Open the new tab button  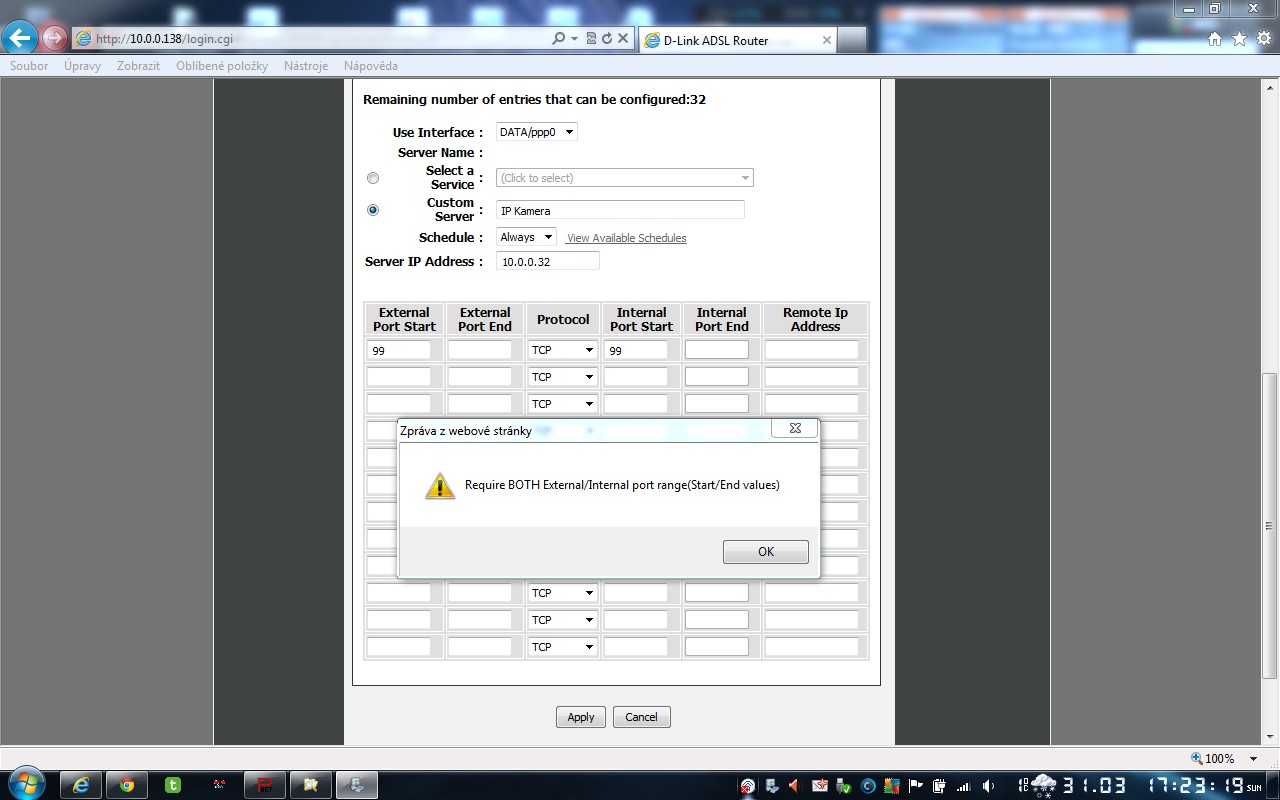tap(851, 40)
